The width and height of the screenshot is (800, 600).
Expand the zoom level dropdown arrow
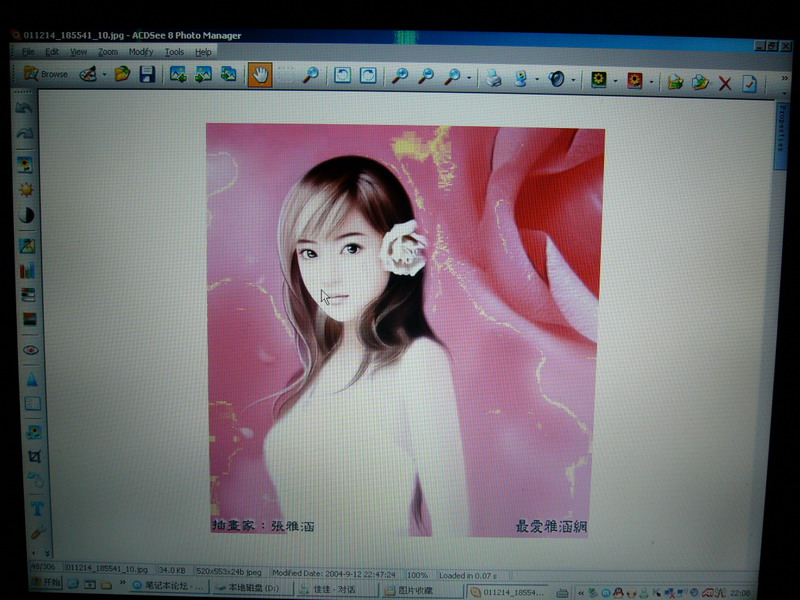click(470, 77)
